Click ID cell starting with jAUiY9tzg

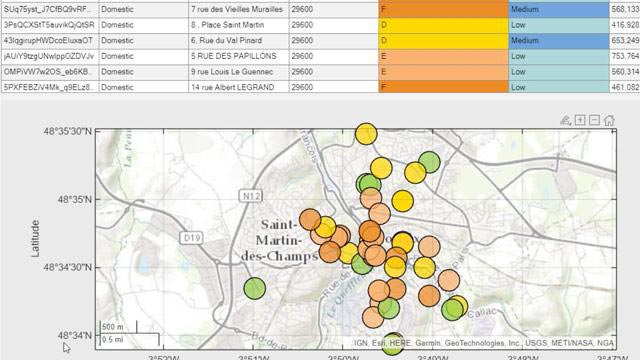(x=49, y=56)
